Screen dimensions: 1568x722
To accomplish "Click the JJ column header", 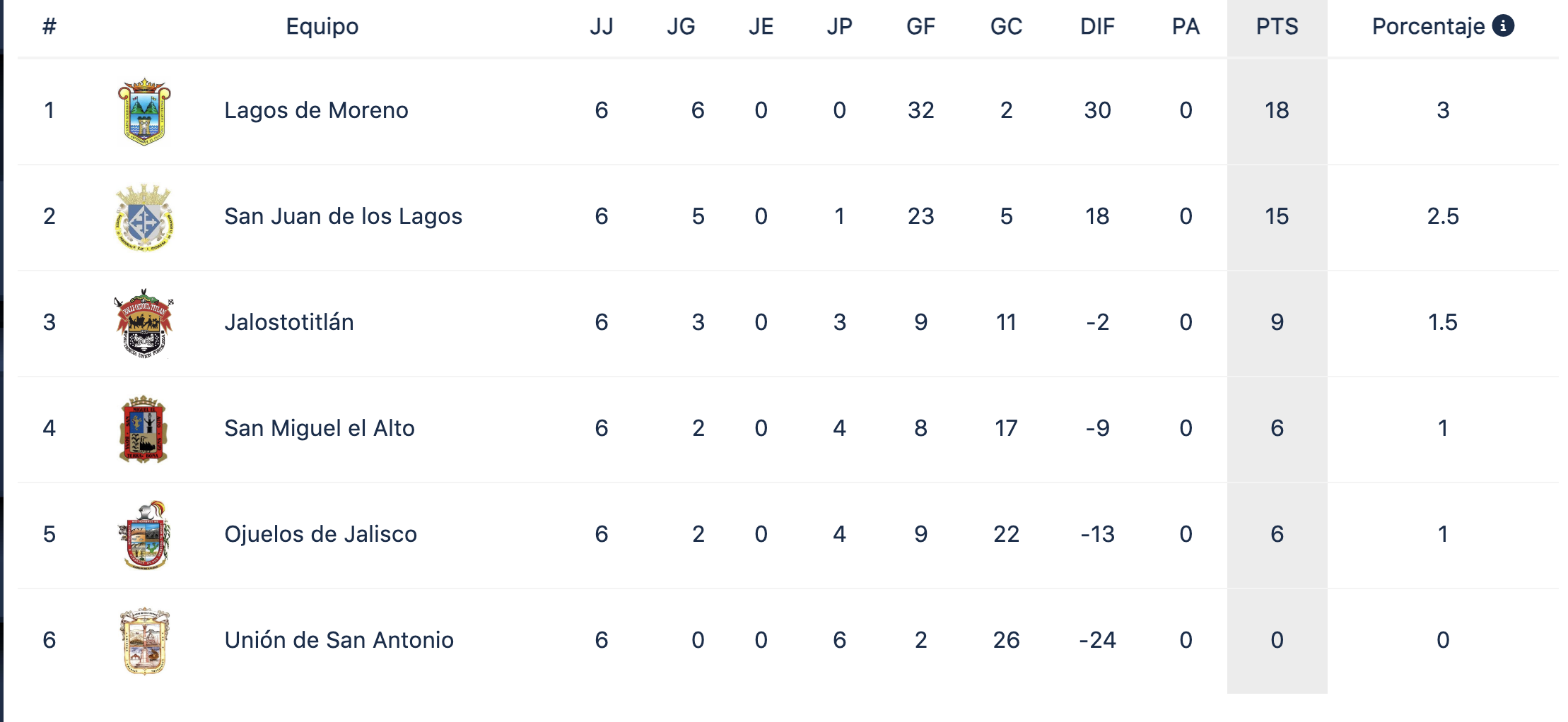I will (602, 27).
